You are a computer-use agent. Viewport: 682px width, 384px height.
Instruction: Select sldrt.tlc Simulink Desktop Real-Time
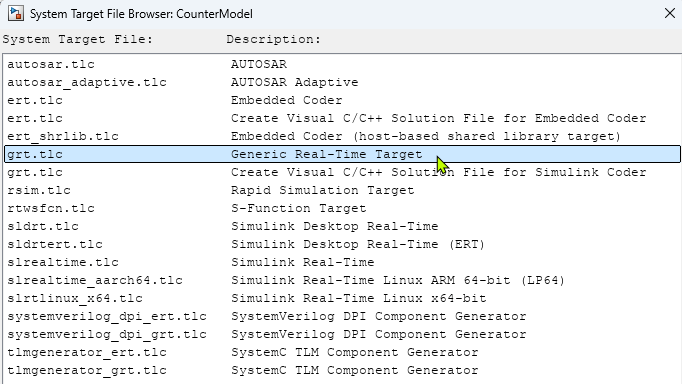click(342, 226)
